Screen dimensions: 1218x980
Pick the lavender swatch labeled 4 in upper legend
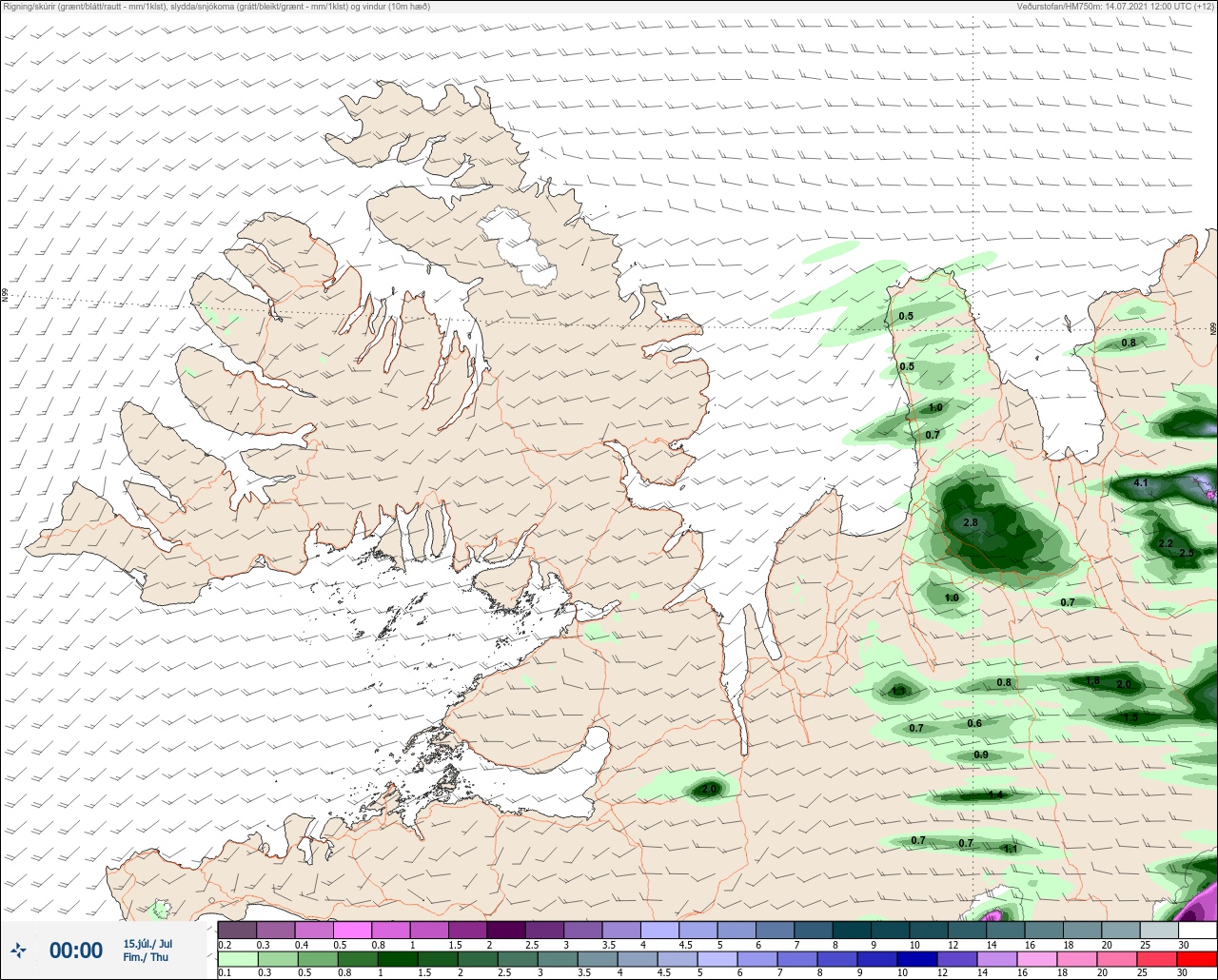660,930
